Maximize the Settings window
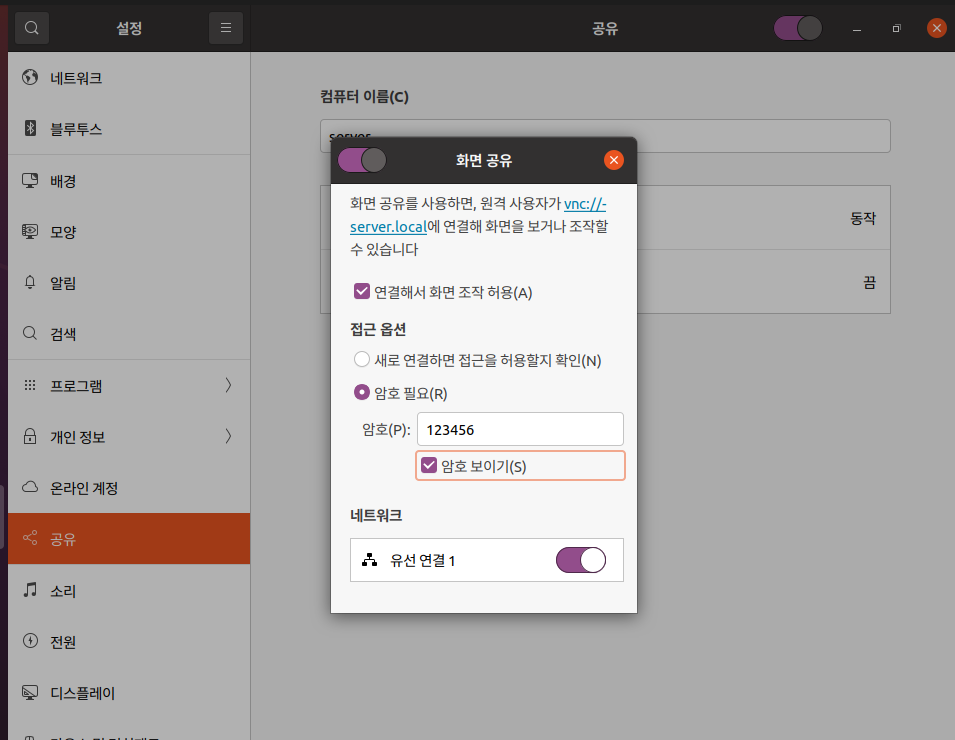 897,29
